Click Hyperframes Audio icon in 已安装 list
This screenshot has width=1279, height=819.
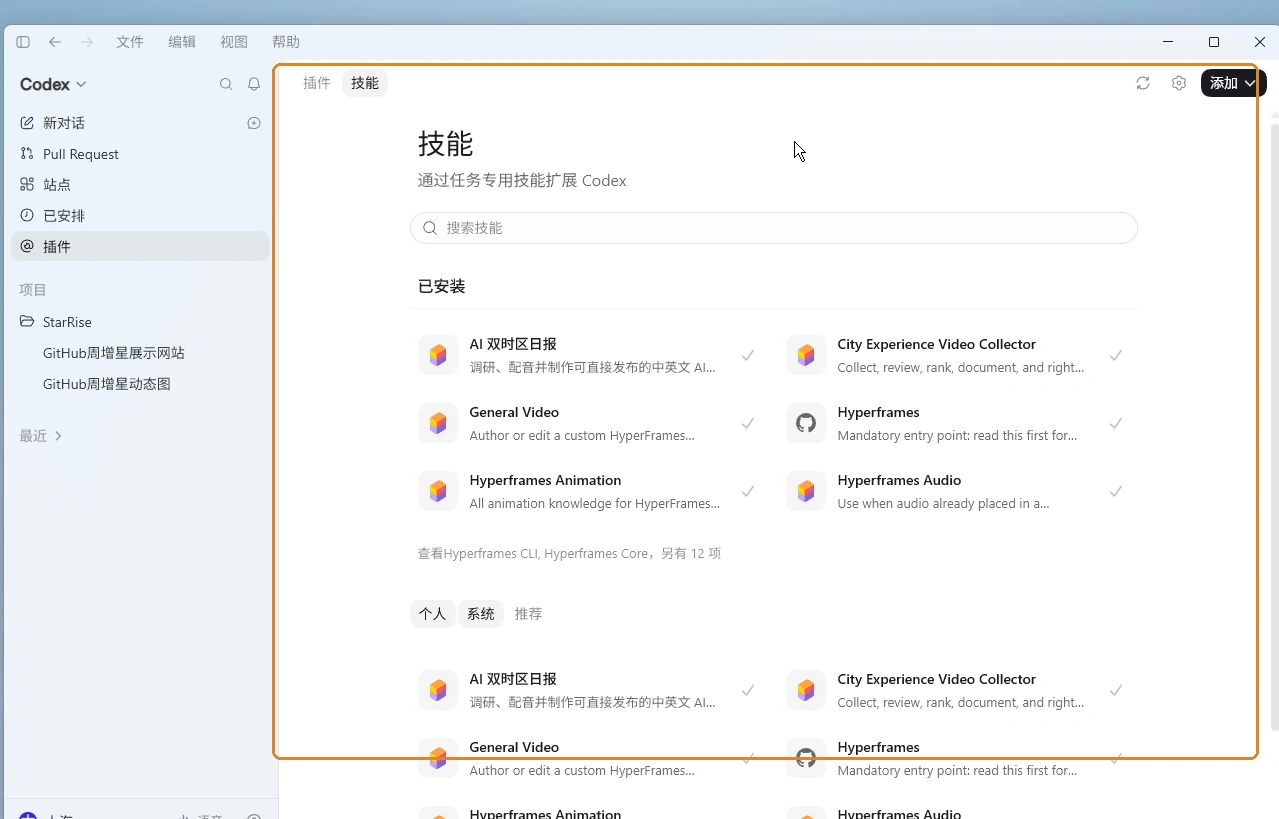coord(806,491)
